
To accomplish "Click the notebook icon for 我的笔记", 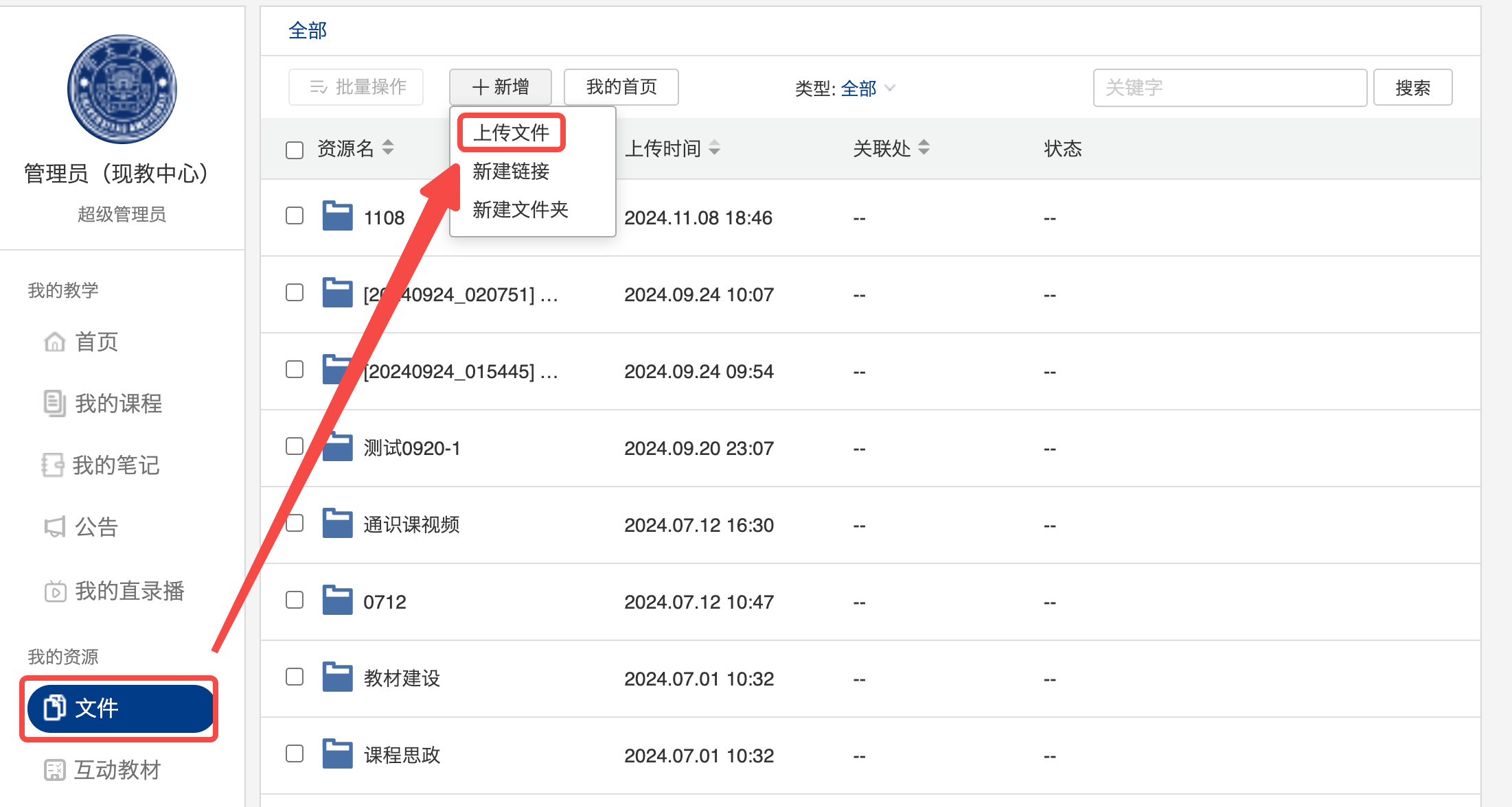I will [x=53, y=465].
